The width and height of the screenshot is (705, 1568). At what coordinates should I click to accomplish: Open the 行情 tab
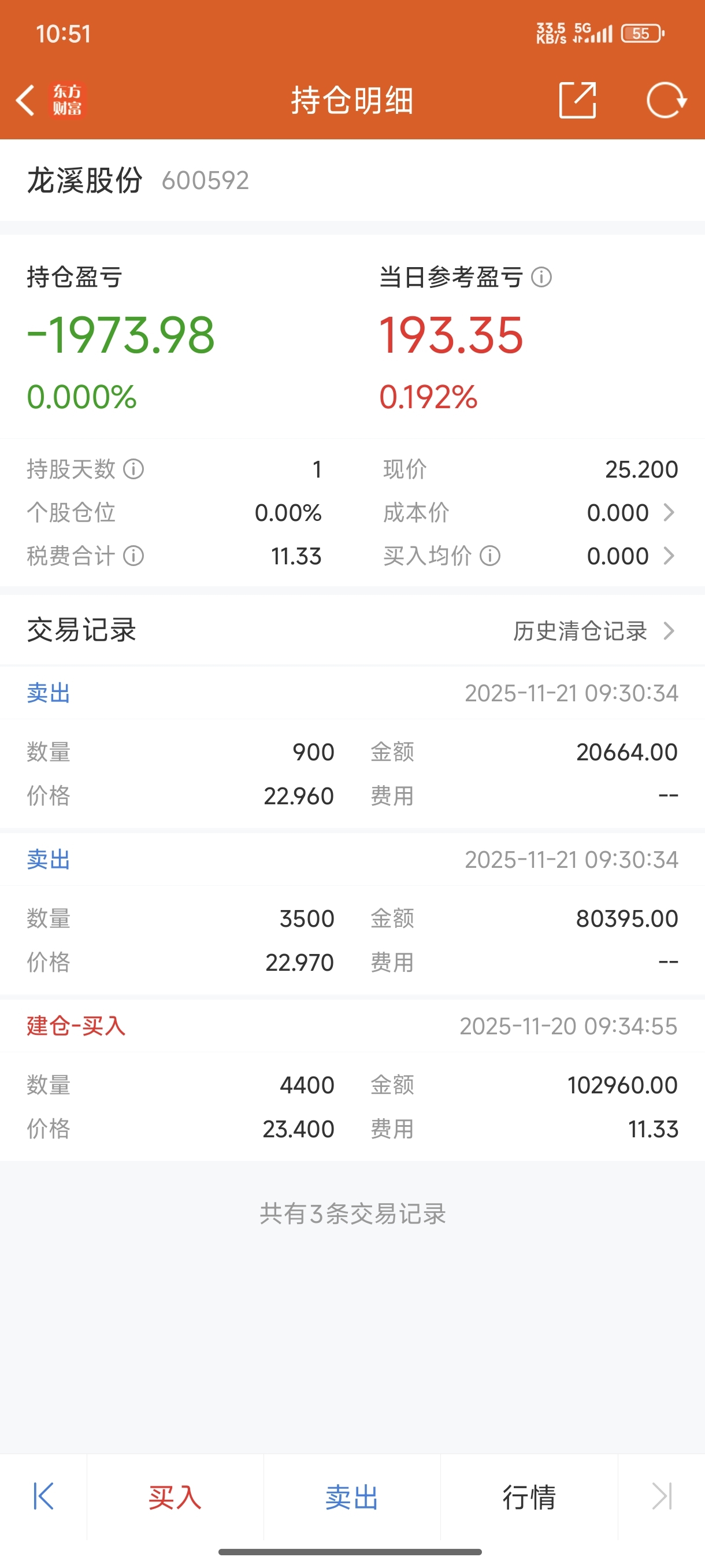coord(529,1497)
